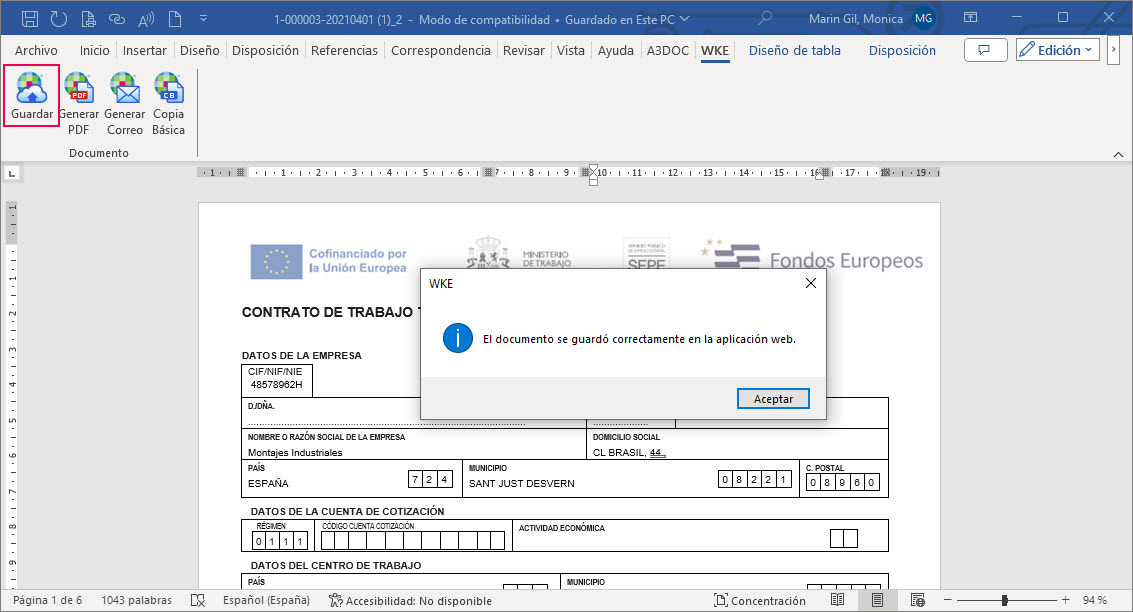The width and height of the screenshot is (1133, 612).
Task: Open the search magnifier in title bar
Action: tap(765, 18)
